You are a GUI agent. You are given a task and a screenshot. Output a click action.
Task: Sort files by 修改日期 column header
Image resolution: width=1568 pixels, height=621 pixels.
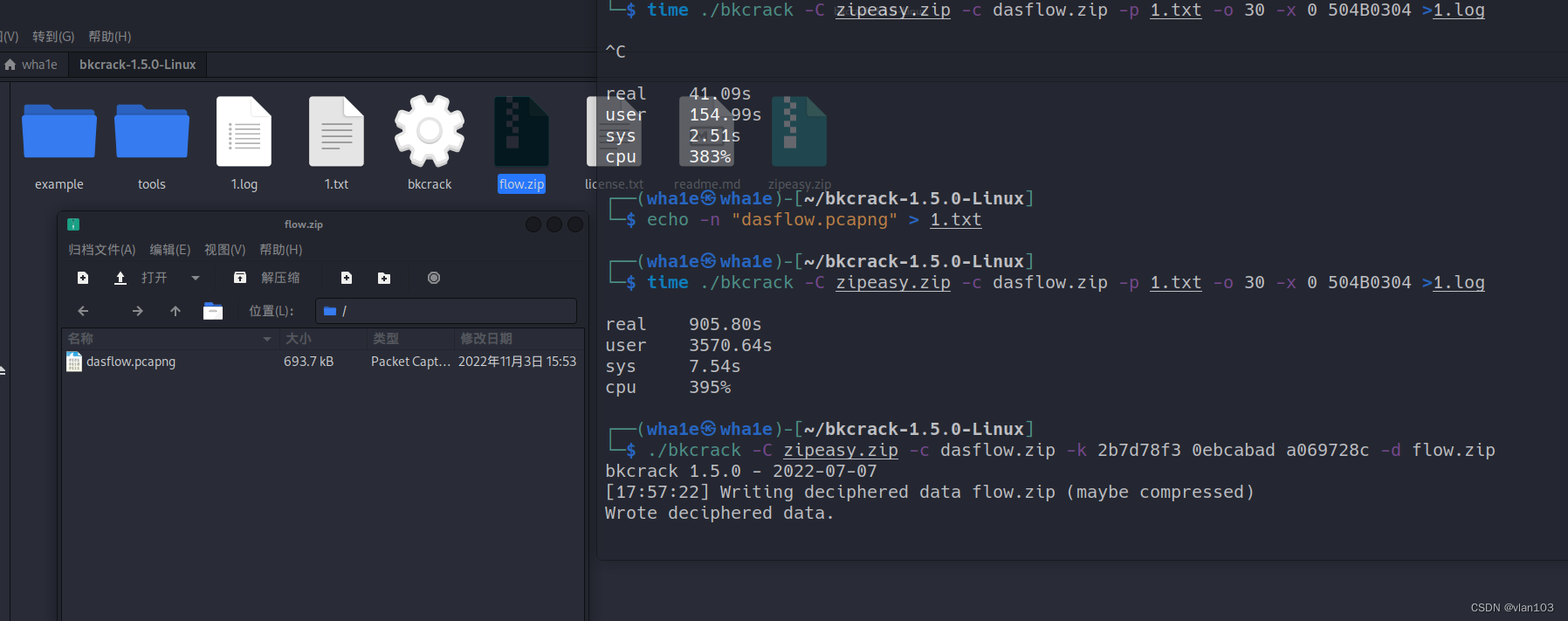tap(486, 339)
